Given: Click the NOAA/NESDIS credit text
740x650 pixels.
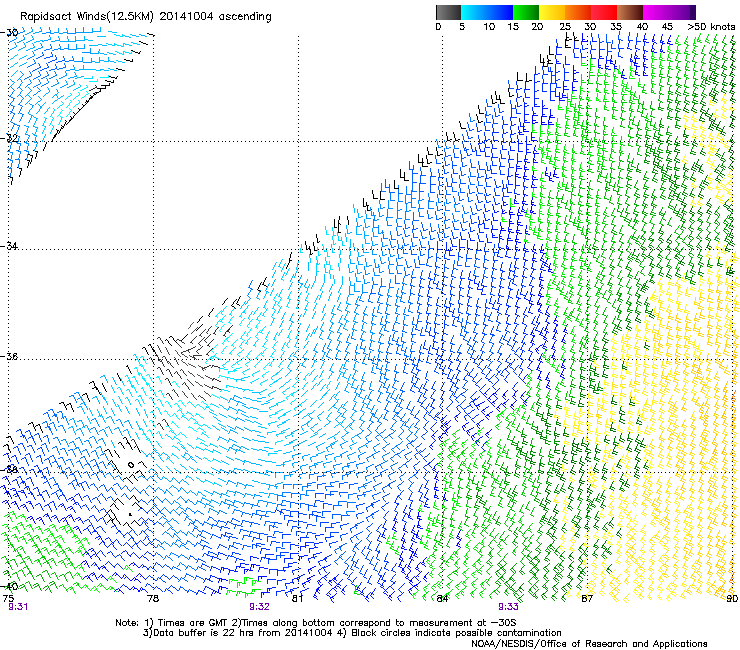Looking at the screenshot, I should (589, 643).
